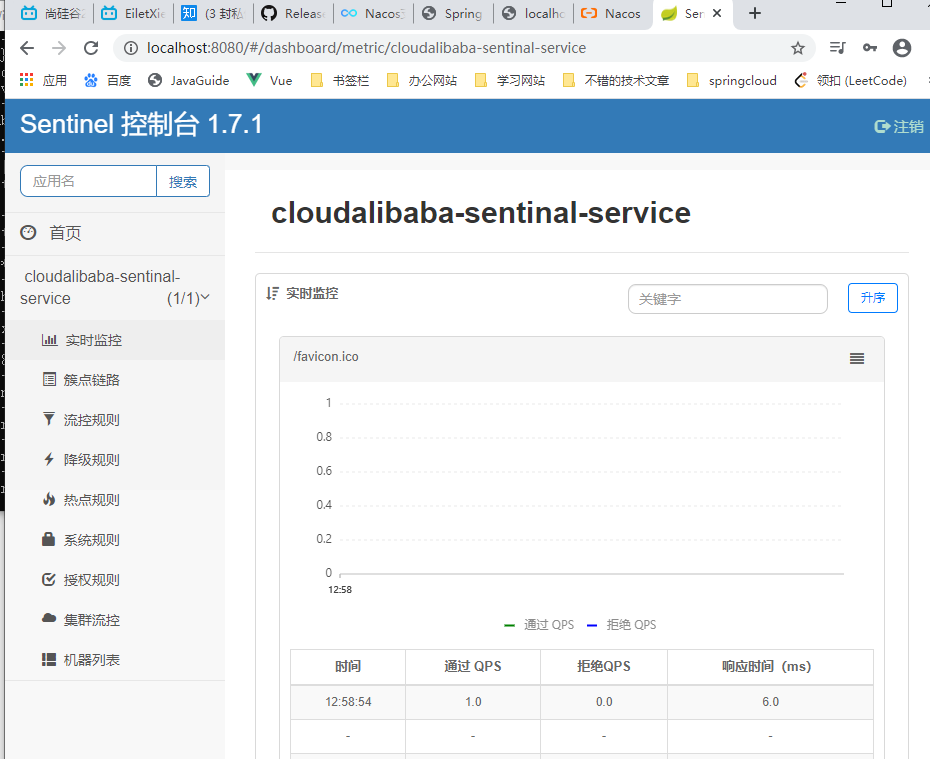The width and height of the screenshot is (930, 759).
Task: Open 机器列表 machine list menu
Action: point(115,660)
